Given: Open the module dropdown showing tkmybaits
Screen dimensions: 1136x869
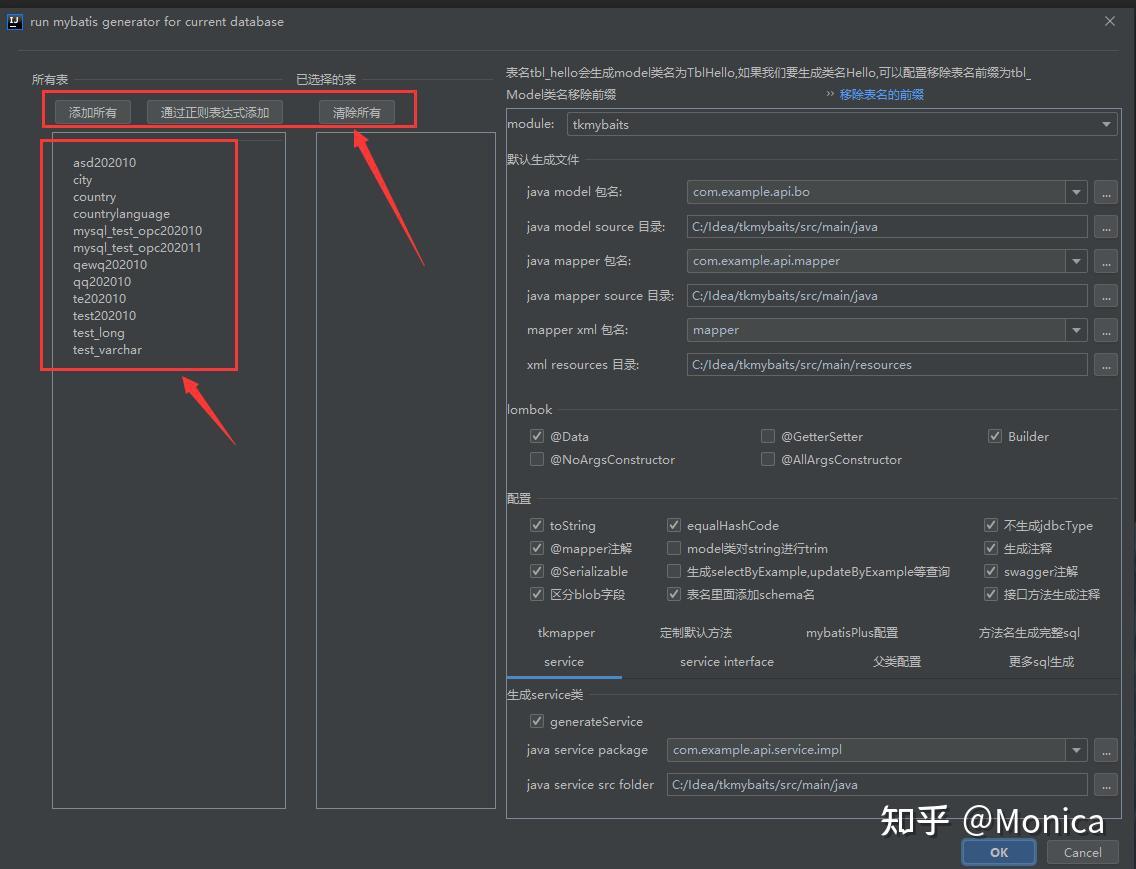Looking at the screenshot, I should point(842,125).
